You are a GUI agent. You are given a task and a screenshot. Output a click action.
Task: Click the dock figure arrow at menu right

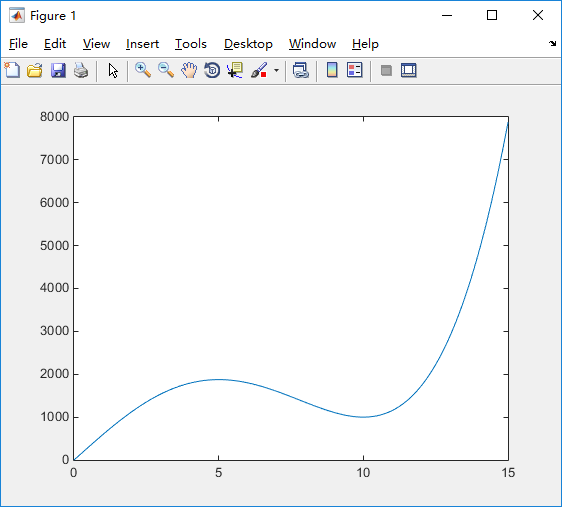(552, 44)
